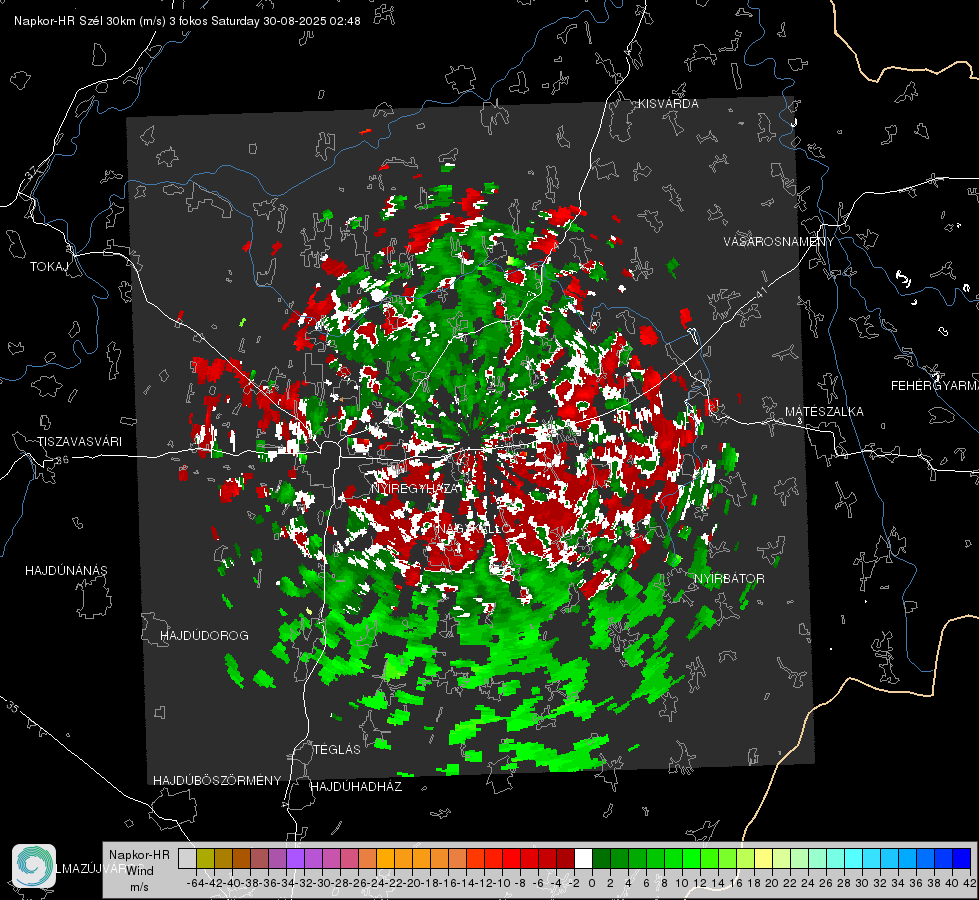Click the road number 36 near Tiszavasvári
Screen dimensions: 979x900
point(62,460)
